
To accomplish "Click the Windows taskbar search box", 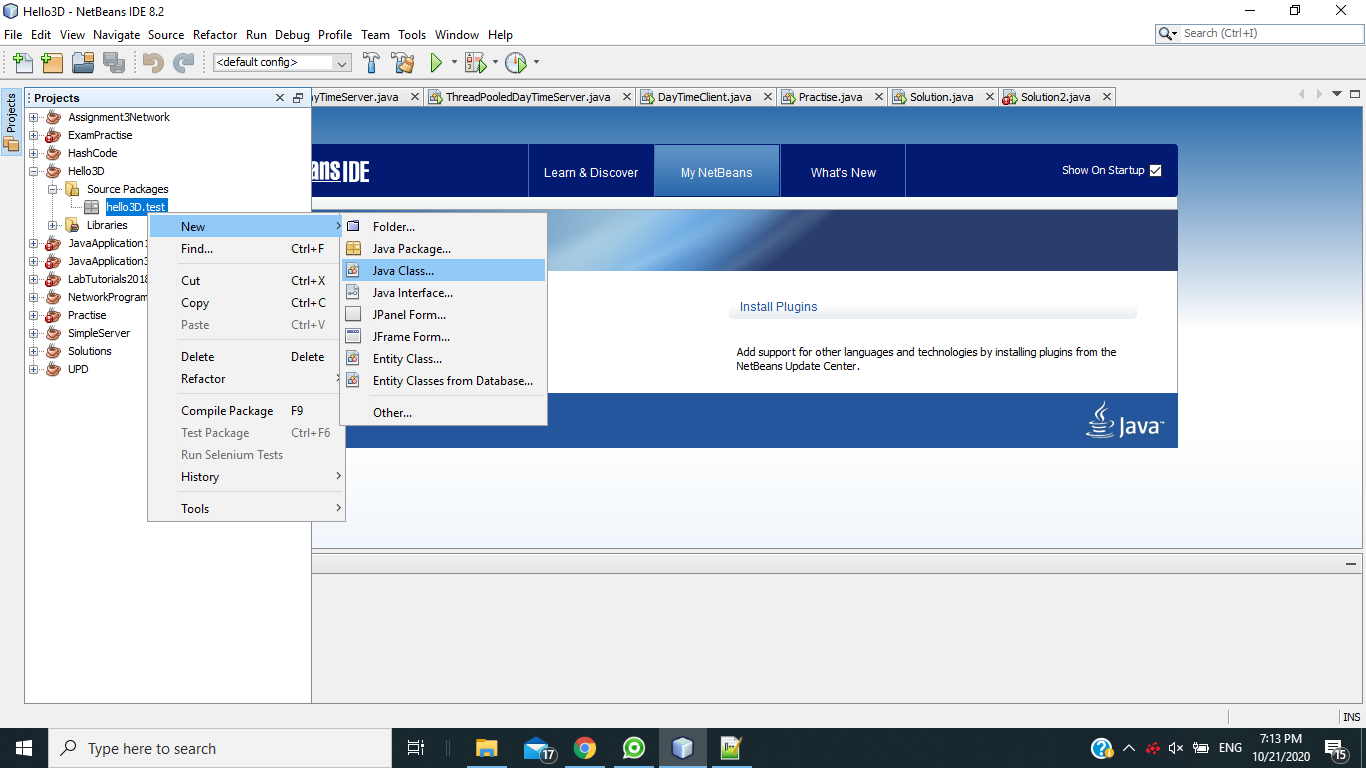I will [220, 748].
